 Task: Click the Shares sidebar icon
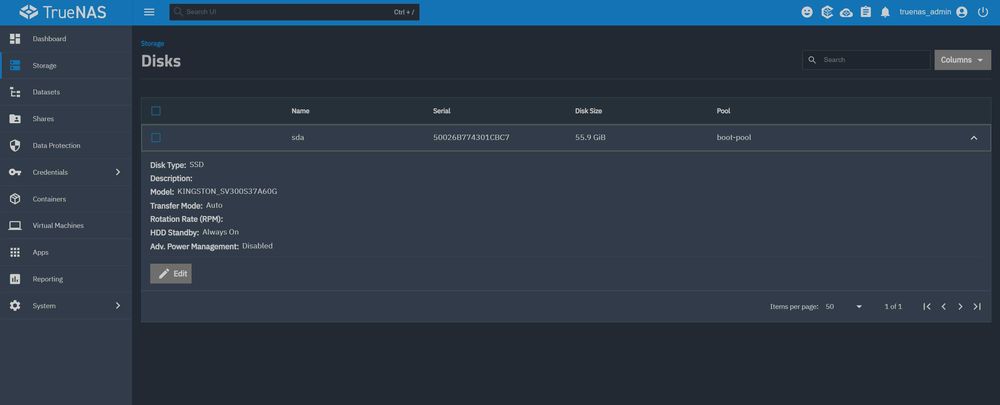coord(15,119)
